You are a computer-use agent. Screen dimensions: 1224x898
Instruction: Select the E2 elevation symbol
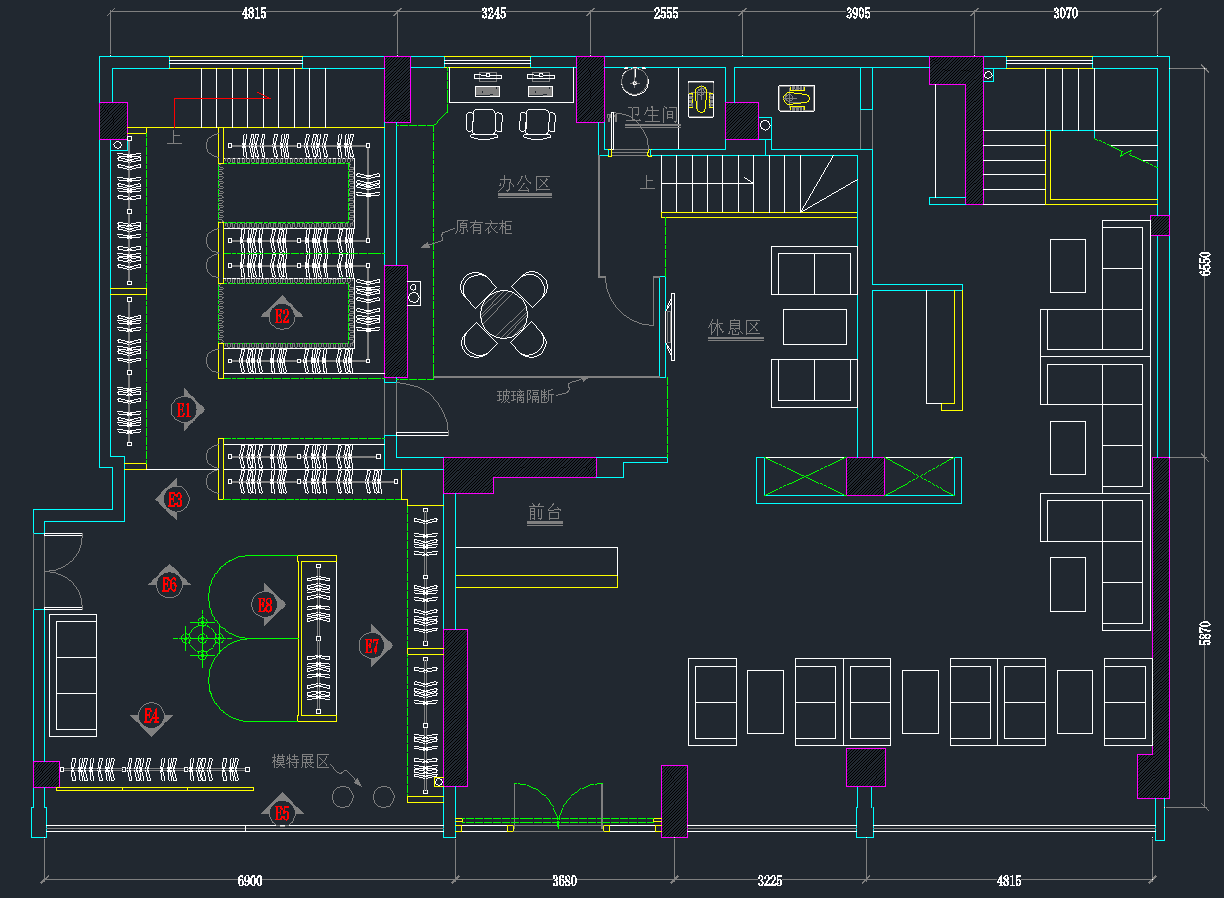(282, 316)
